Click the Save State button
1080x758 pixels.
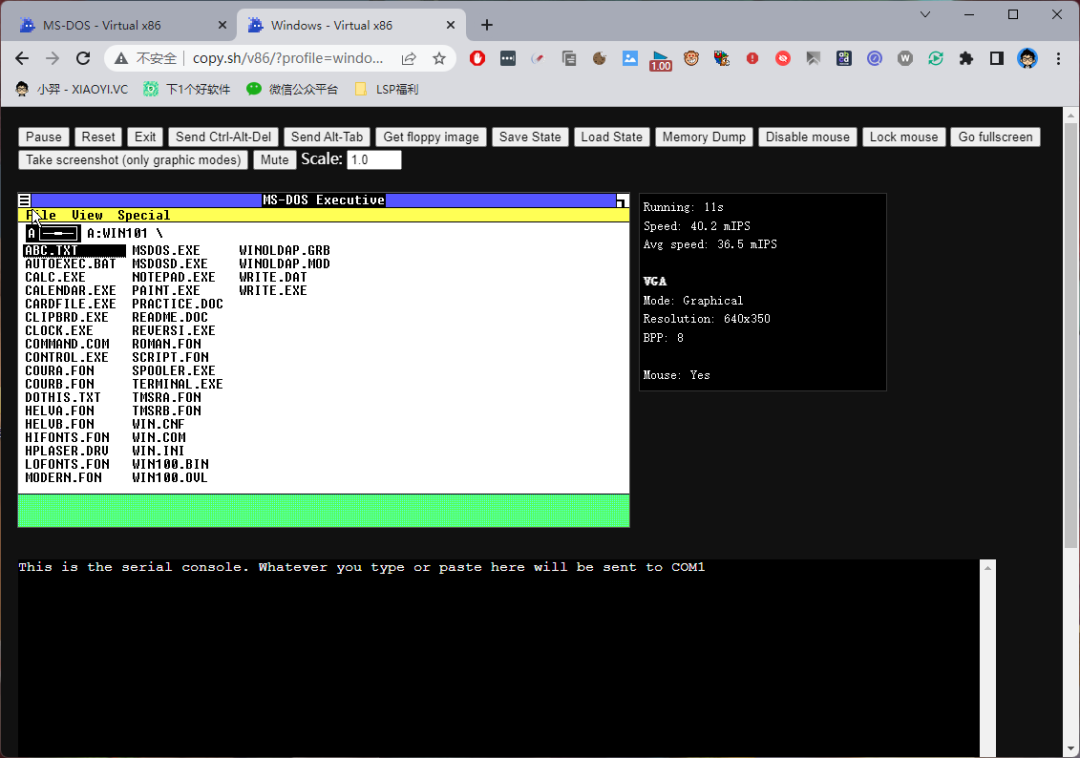[530, 137]
